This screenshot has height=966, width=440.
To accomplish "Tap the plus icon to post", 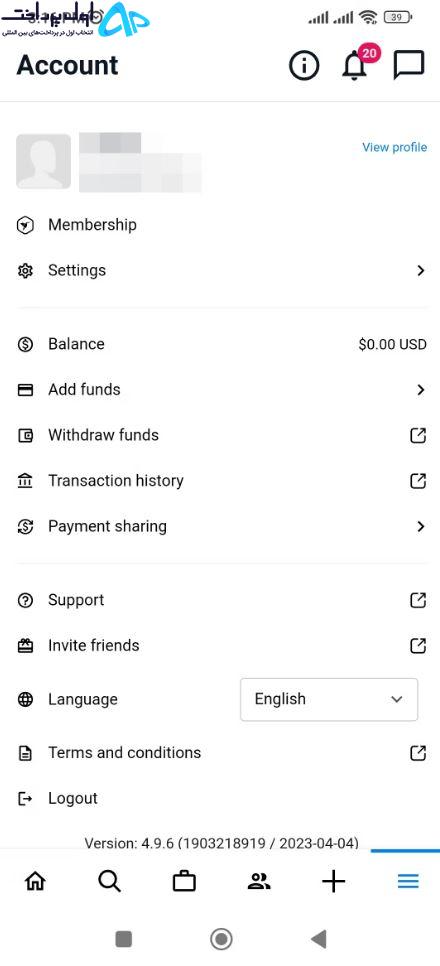I will point(333,882).
